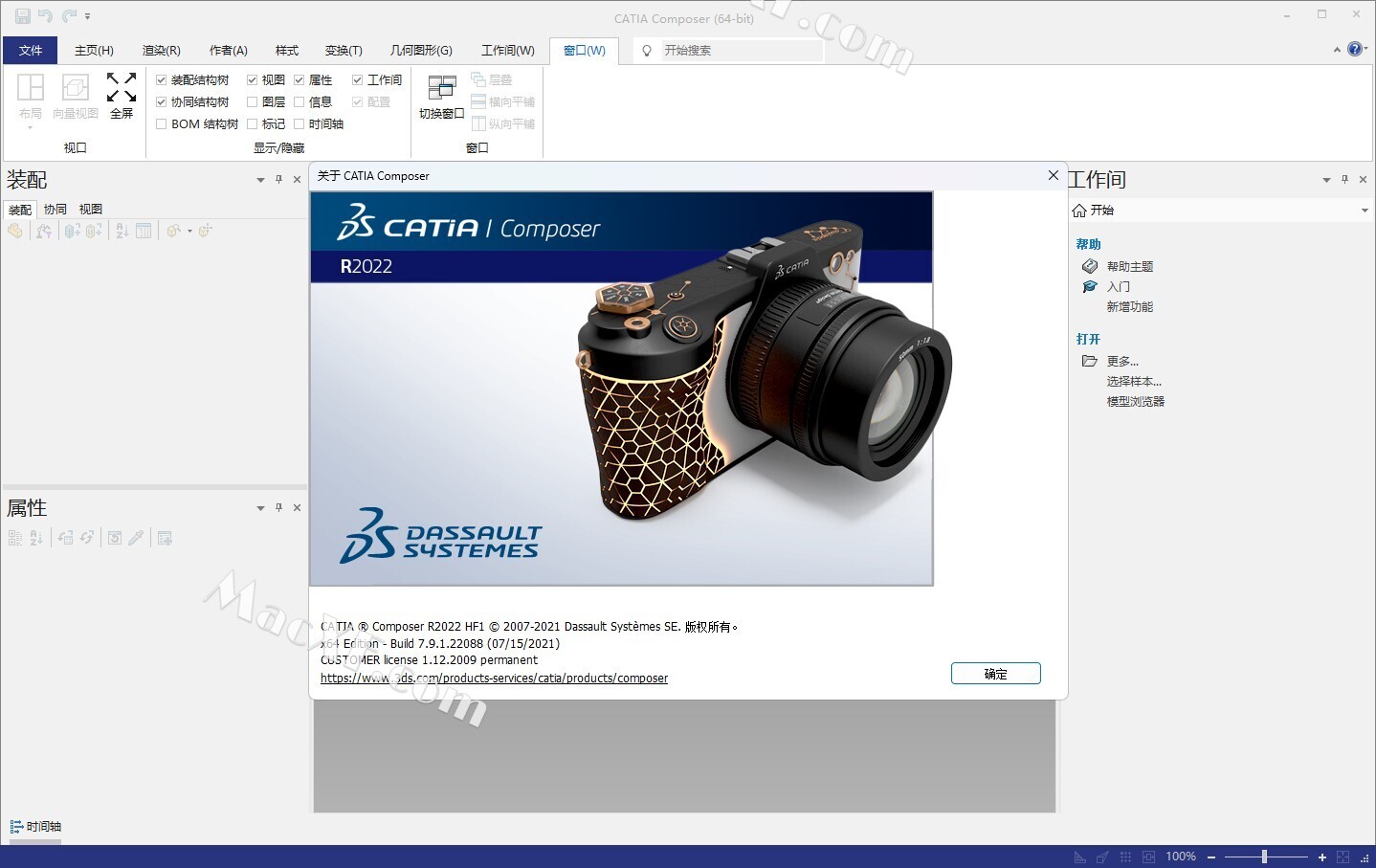This screenshot has width=1376, height=868.
Task: Click the 层叠 cascade windows icon
Action: tap(478, 79)
